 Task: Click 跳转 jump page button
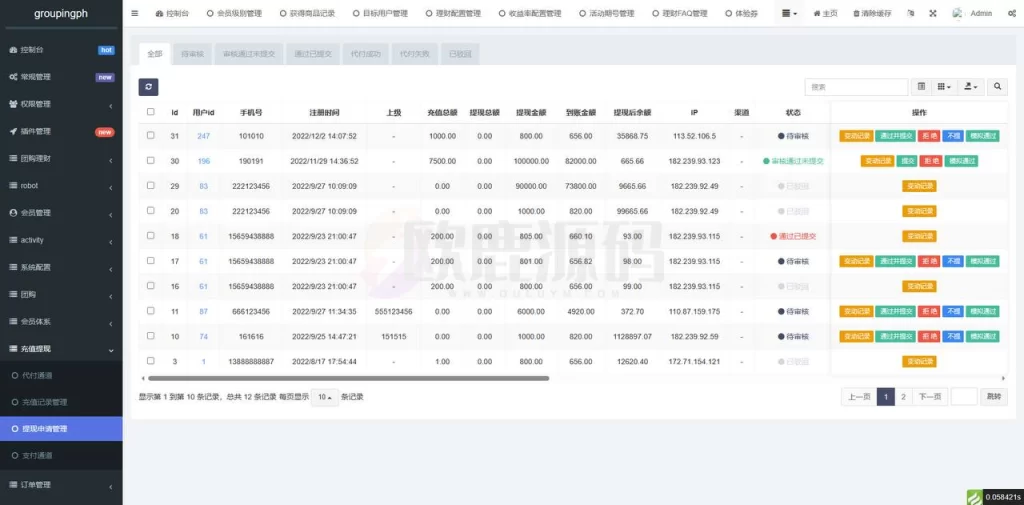click(993, 397)
